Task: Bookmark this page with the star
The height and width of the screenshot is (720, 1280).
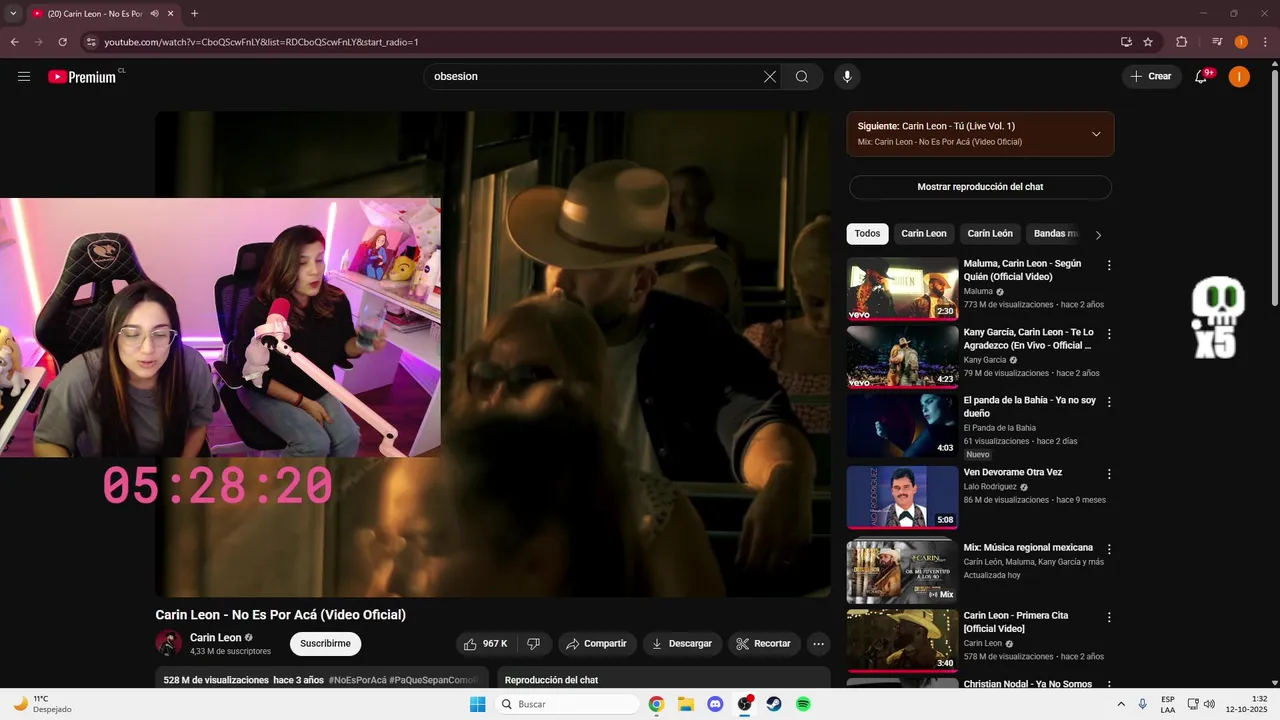Action: click(x=1148, y=42)
